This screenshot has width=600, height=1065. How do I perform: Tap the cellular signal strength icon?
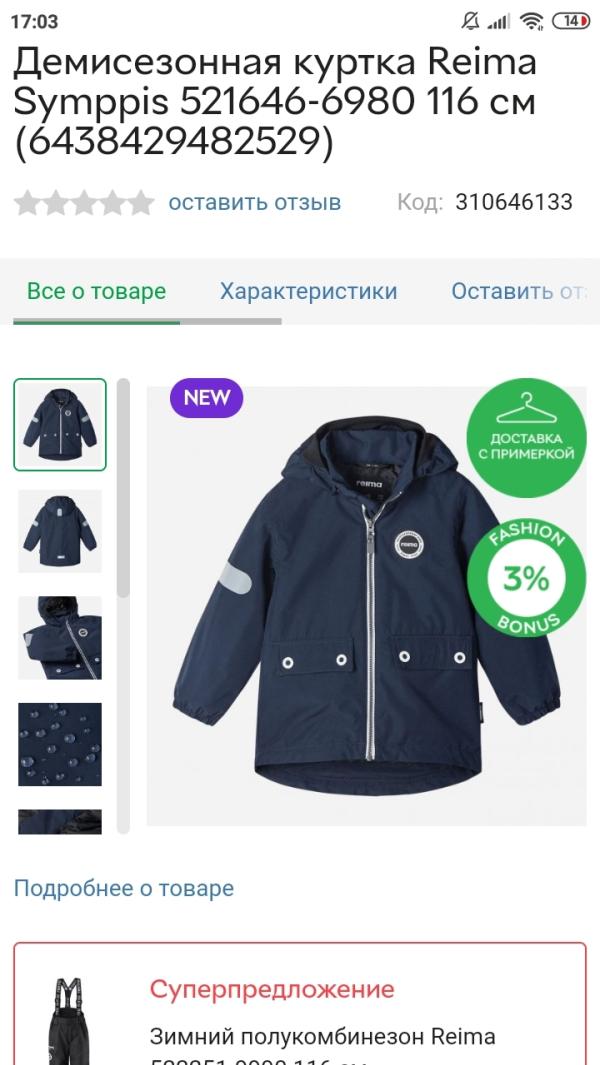[x=499, y=22]
